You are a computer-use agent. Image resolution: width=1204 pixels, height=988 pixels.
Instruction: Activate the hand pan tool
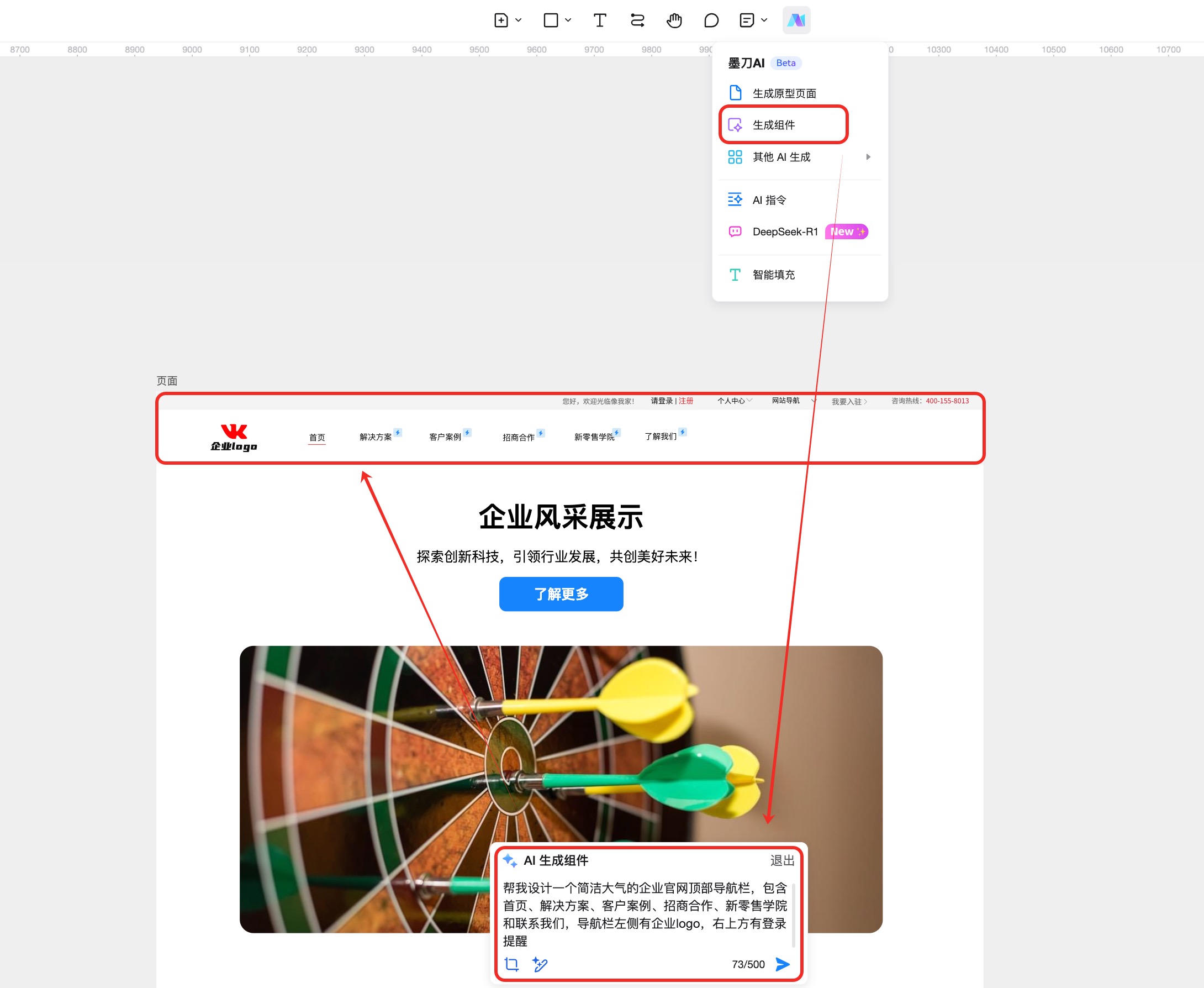[x=674, y=20]
